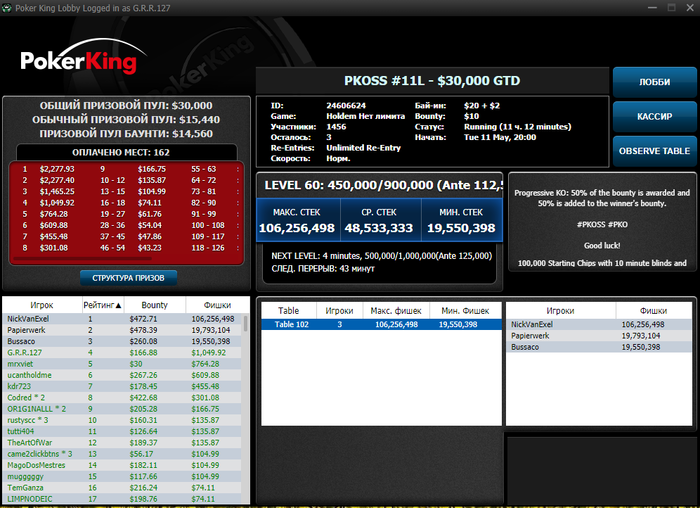700x508 pixels.
Task: Click NickVanExel's bounty $472.71
Action: [143, 319]
